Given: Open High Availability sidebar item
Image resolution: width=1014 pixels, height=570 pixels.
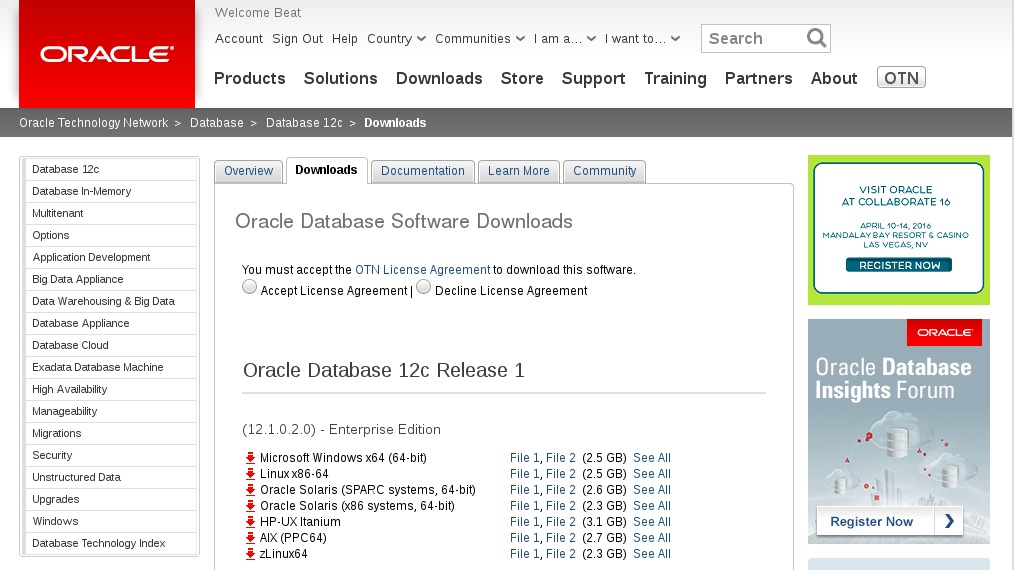Looking at the screenshot, I should 111,389.
